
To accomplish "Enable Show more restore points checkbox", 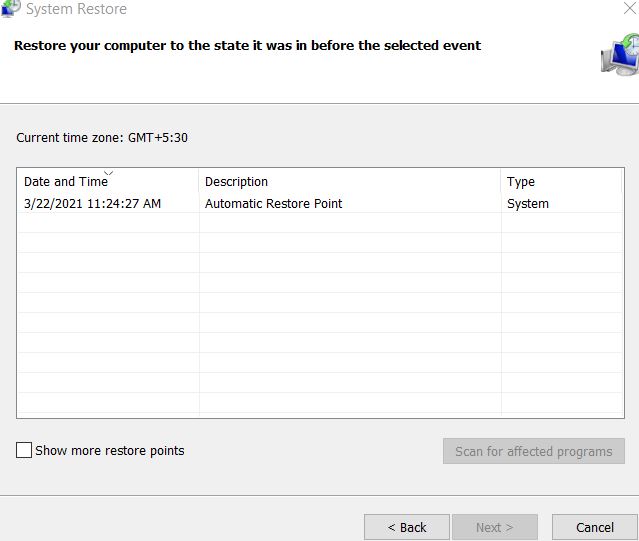I will pos(24,450).
